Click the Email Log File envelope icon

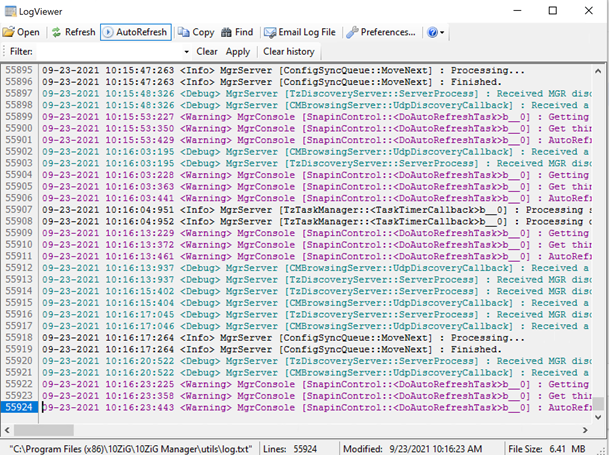270,32
